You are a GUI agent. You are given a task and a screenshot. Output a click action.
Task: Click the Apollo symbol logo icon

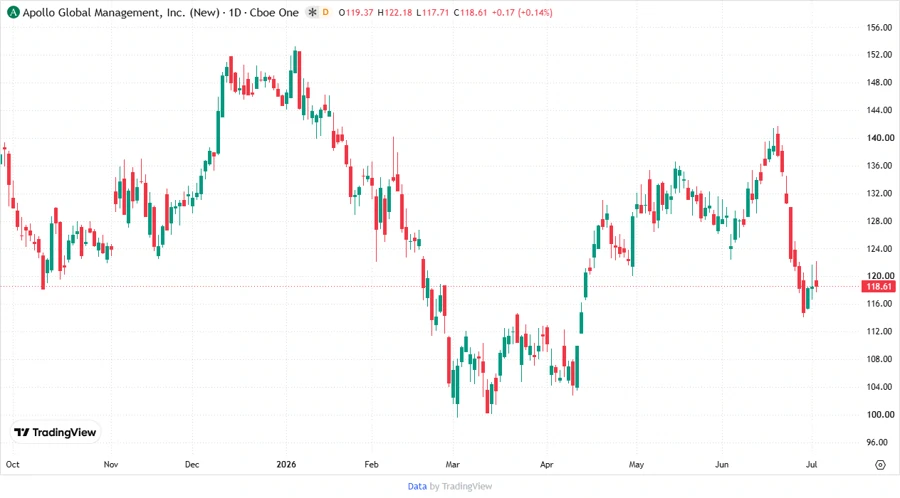[x=13, y=12]
